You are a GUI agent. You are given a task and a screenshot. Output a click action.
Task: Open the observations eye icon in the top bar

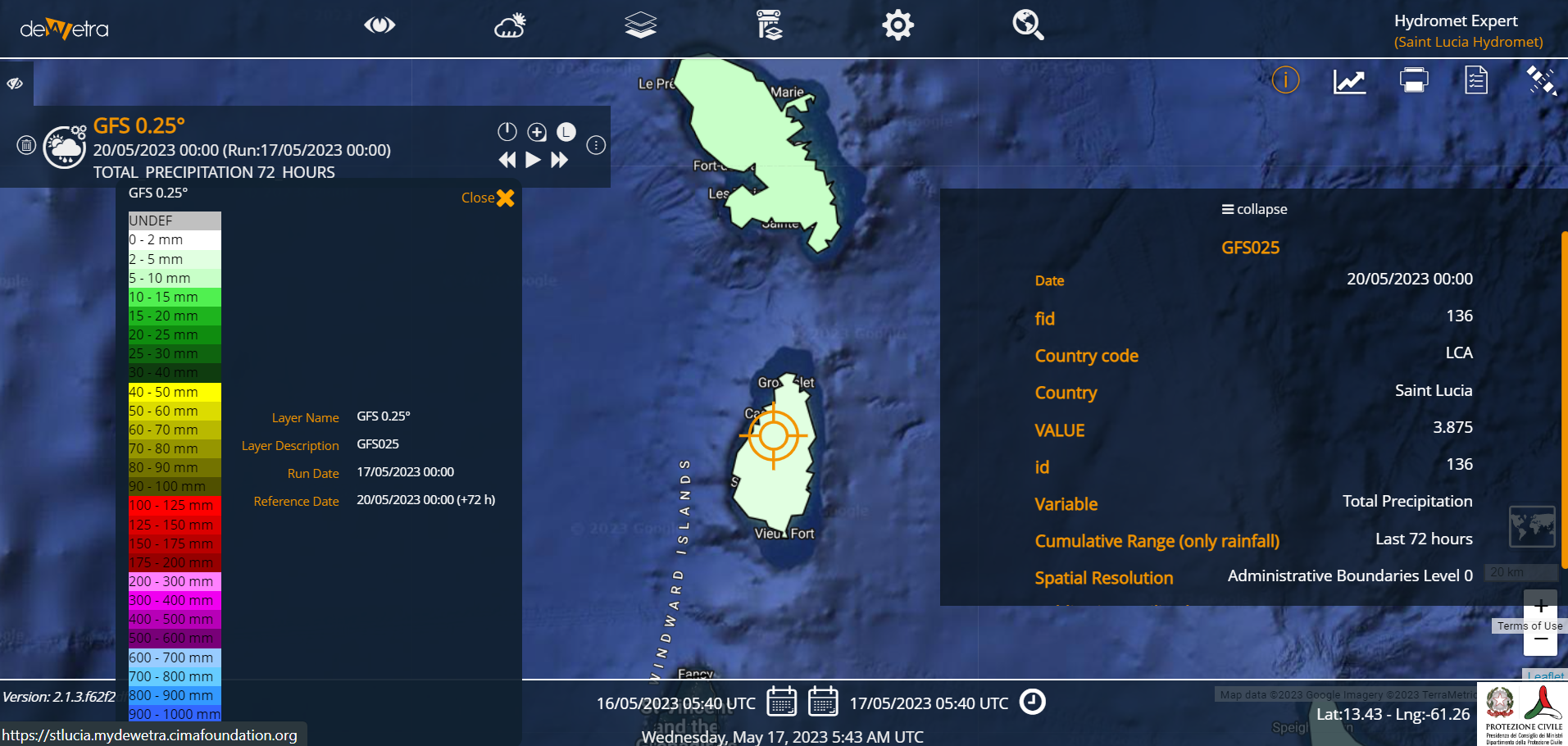coord(380,25)
